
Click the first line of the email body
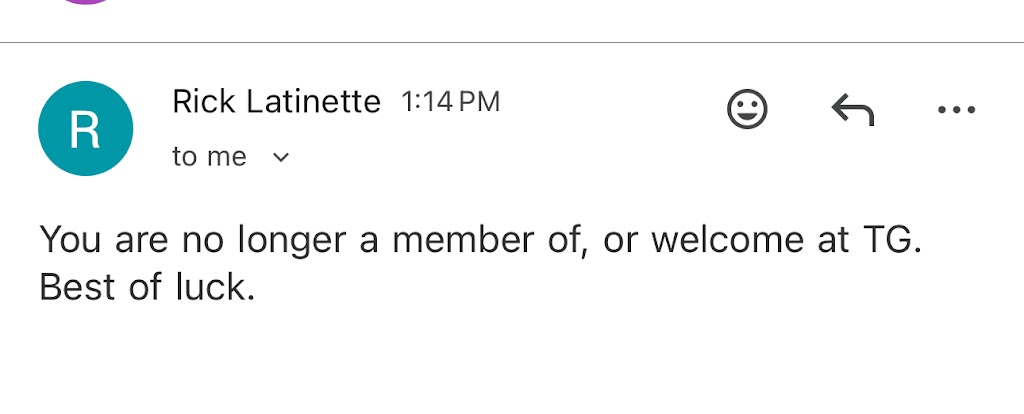[x=478, y=241]
